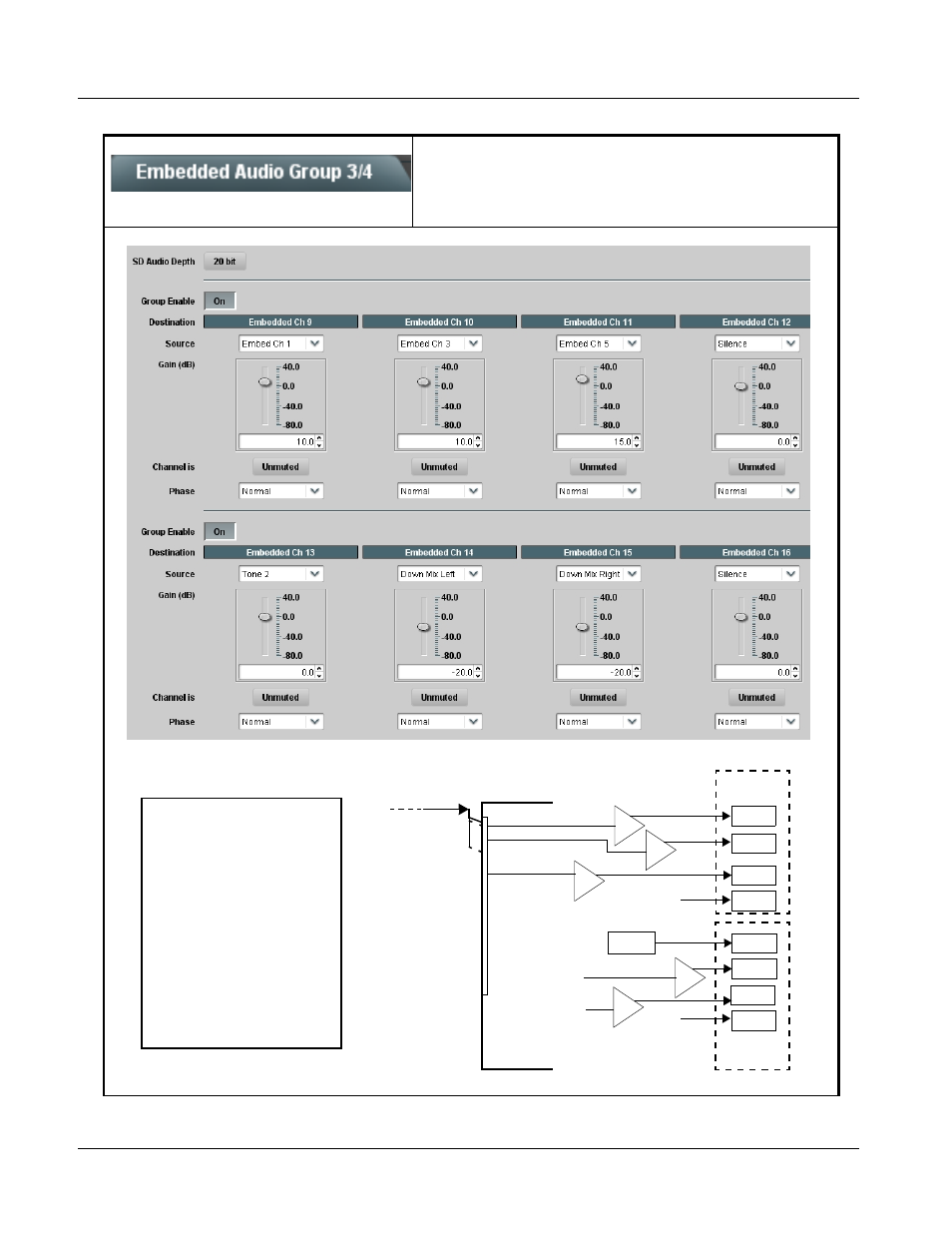This screenshot has width=952, height=1233.
Task: Toggle Unmuted button for Embedded Ch 13
Action: coord(280,698)
